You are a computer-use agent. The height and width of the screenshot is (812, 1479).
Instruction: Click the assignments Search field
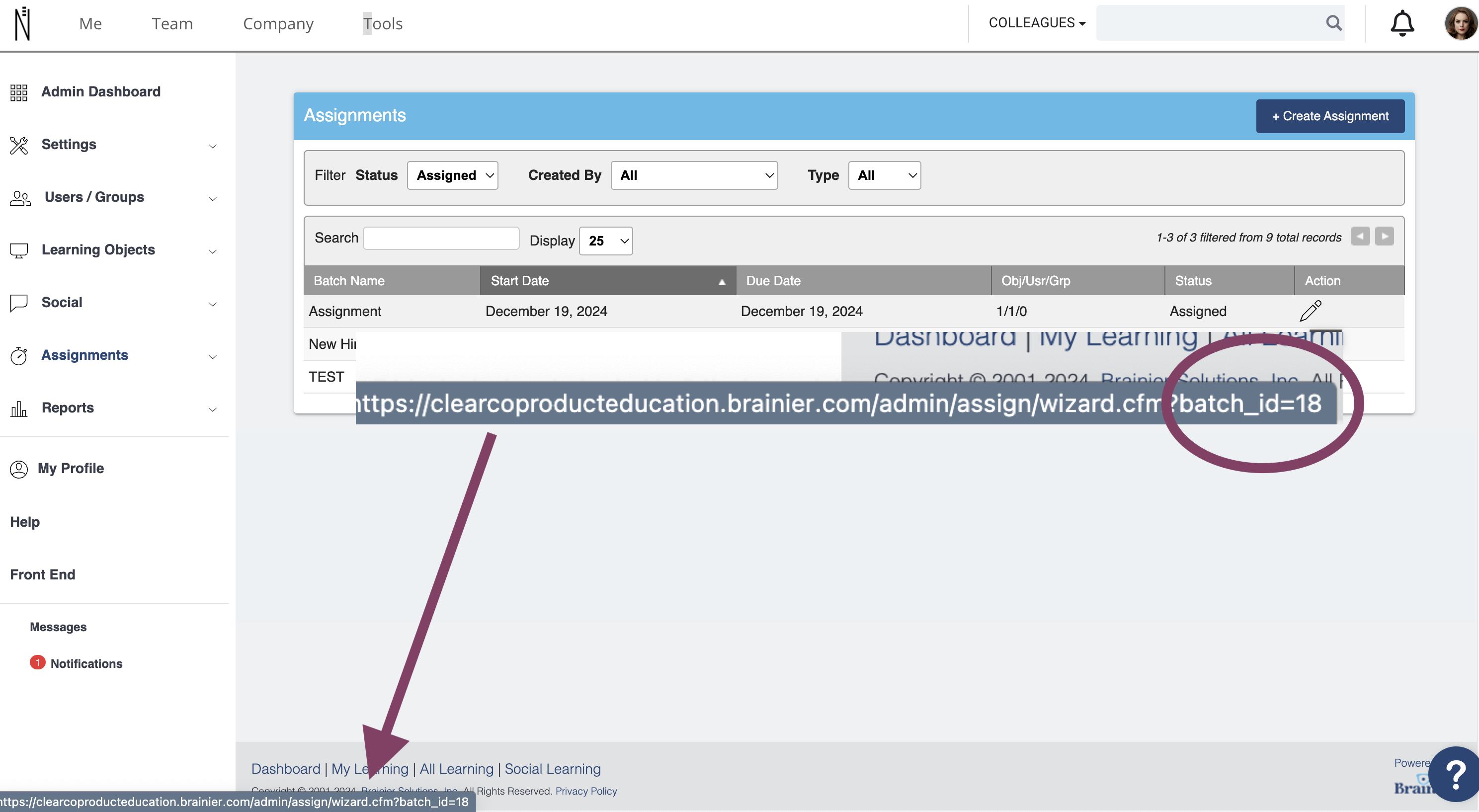click(441, 239)
